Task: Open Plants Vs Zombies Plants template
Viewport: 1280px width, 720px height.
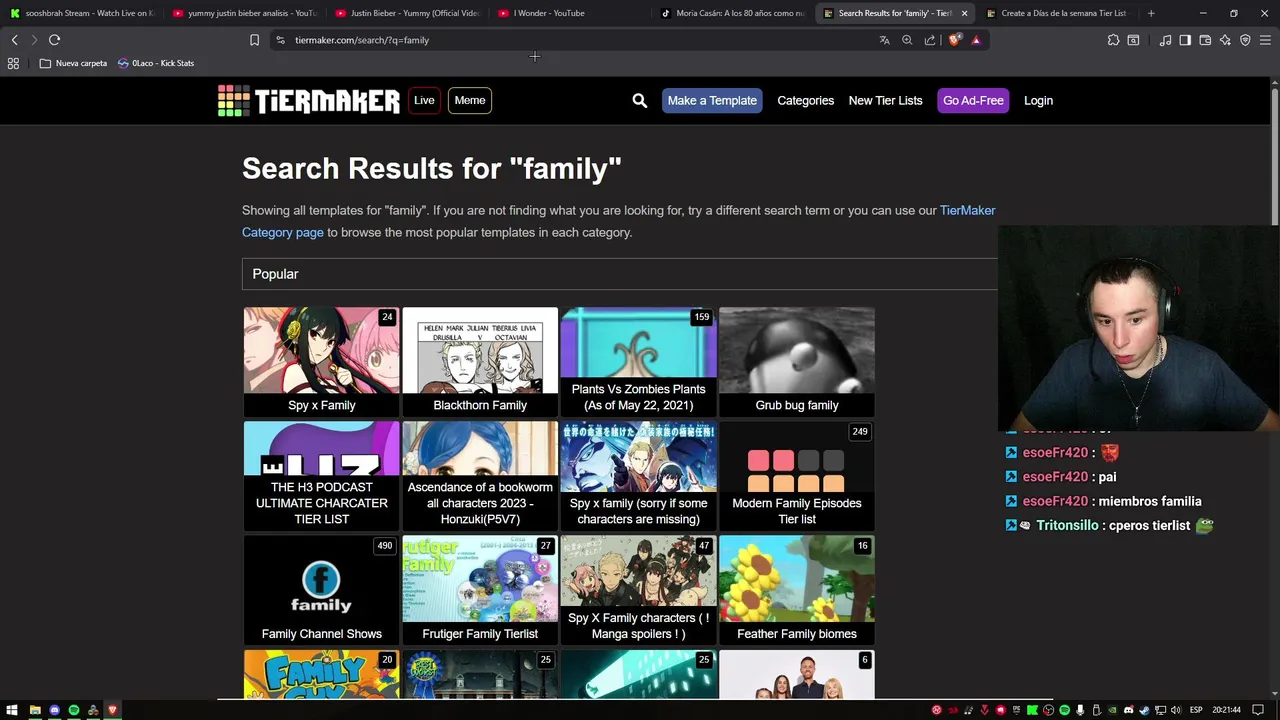Action: click(x=638, y=362)
